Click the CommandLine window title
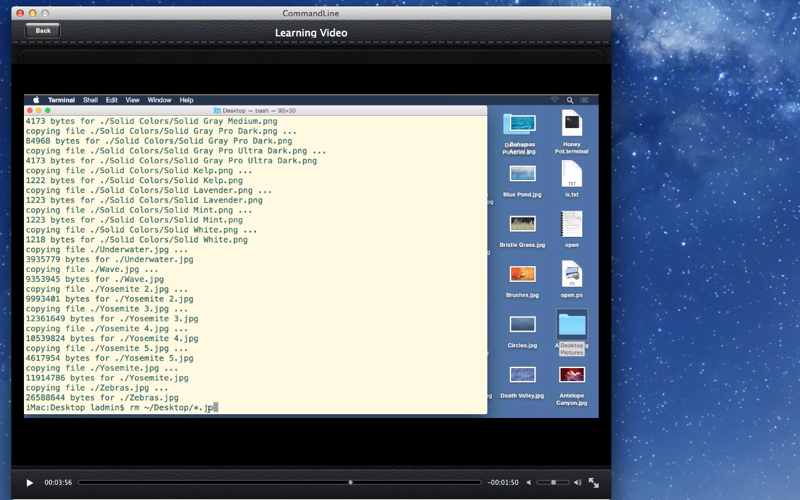 pos(311,13)
